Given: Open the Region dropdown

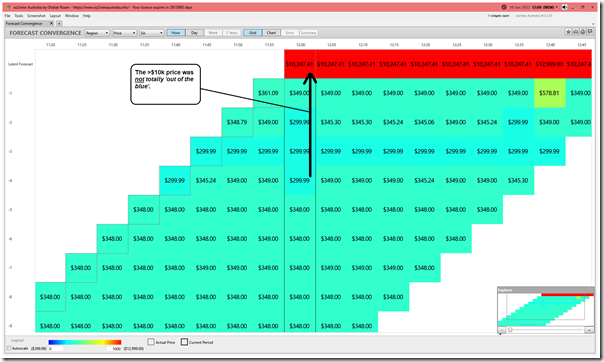Looking at the screenshot, I should 97,33.
